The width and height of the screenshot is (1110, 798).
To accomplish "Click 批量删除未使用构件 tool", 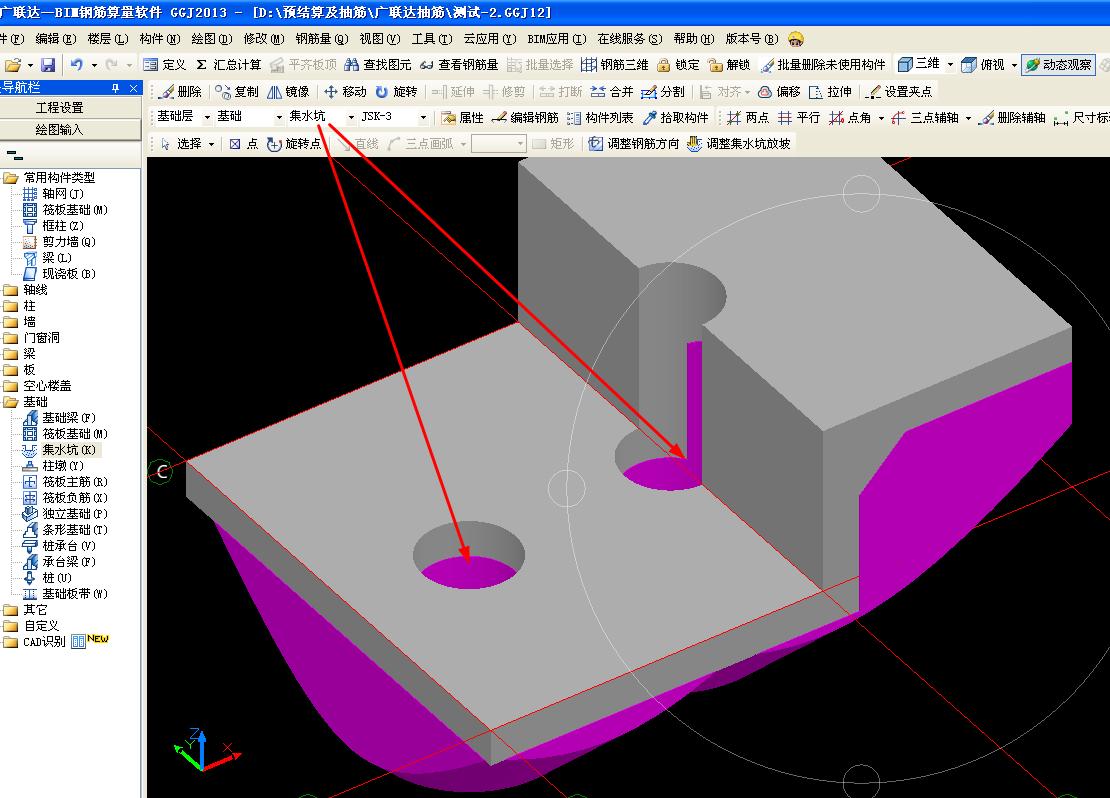I will pos(823,65).
